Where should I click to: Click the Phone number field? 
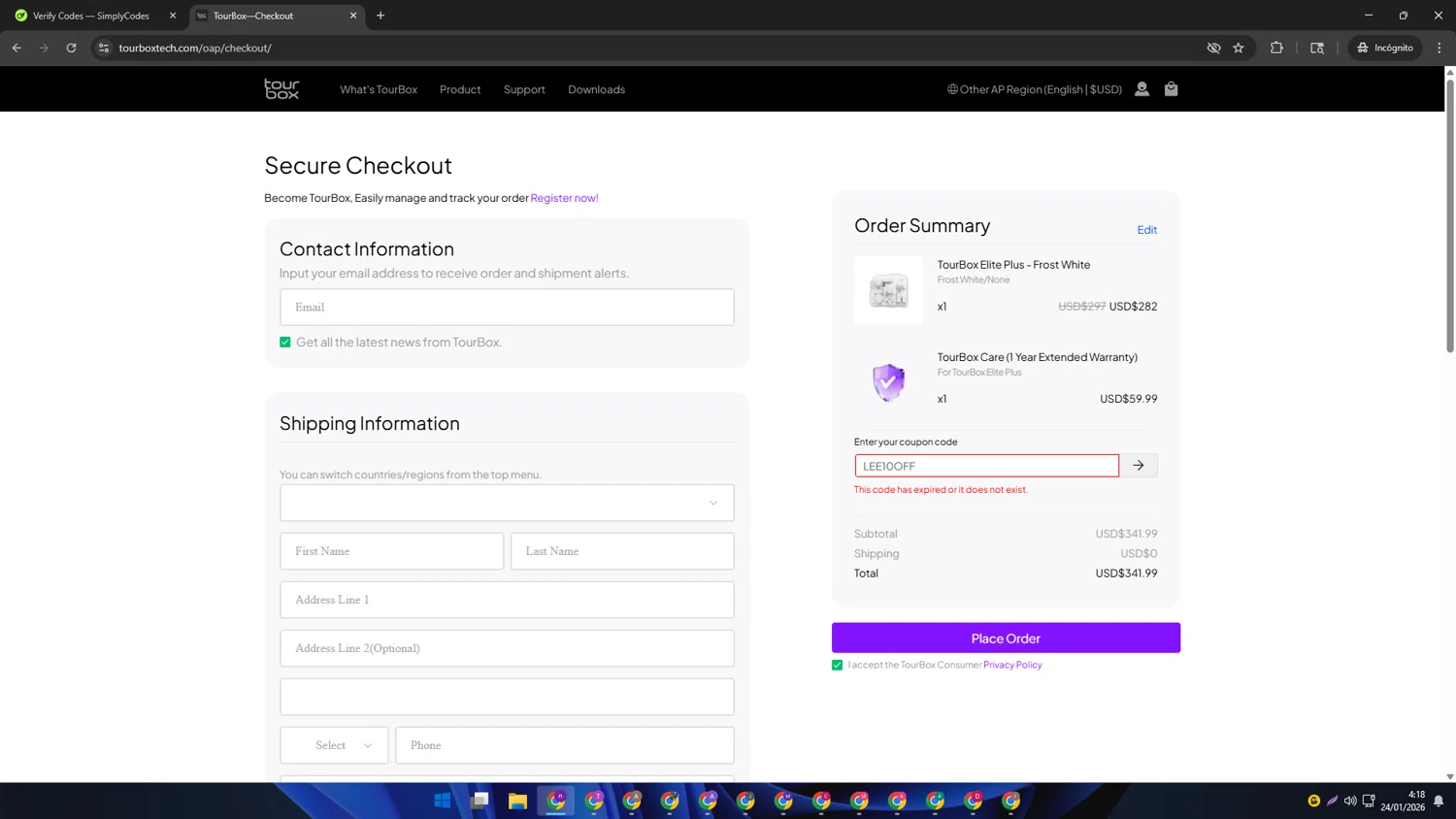[565, 745]
